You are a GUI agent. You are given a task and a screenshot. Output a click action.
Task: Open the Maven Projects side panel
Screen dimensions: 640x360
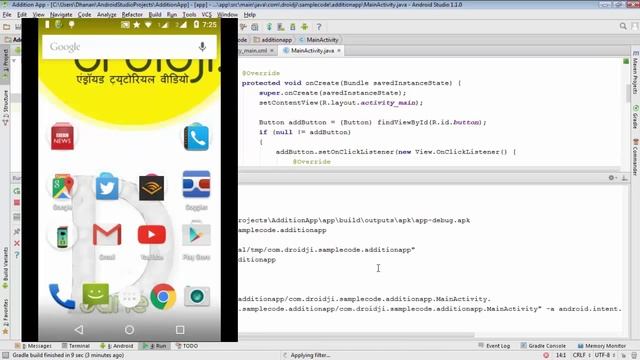636,73
